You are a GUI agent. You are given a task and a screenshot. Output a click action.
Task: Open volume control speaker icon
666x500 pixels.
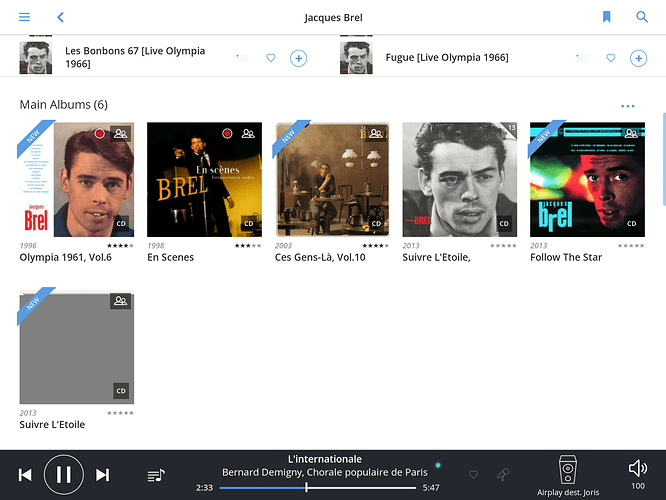click(638, 468)
